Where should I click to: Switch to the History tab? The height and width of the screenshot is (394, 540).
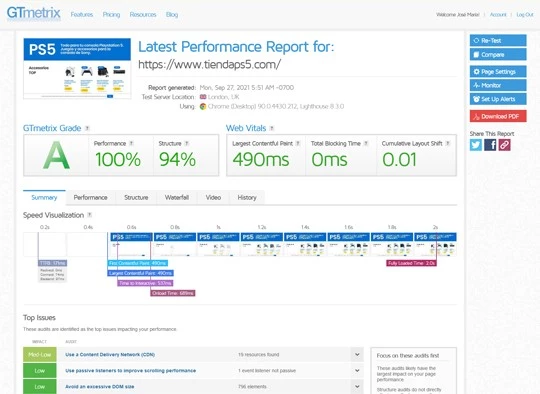pos(247,197)
